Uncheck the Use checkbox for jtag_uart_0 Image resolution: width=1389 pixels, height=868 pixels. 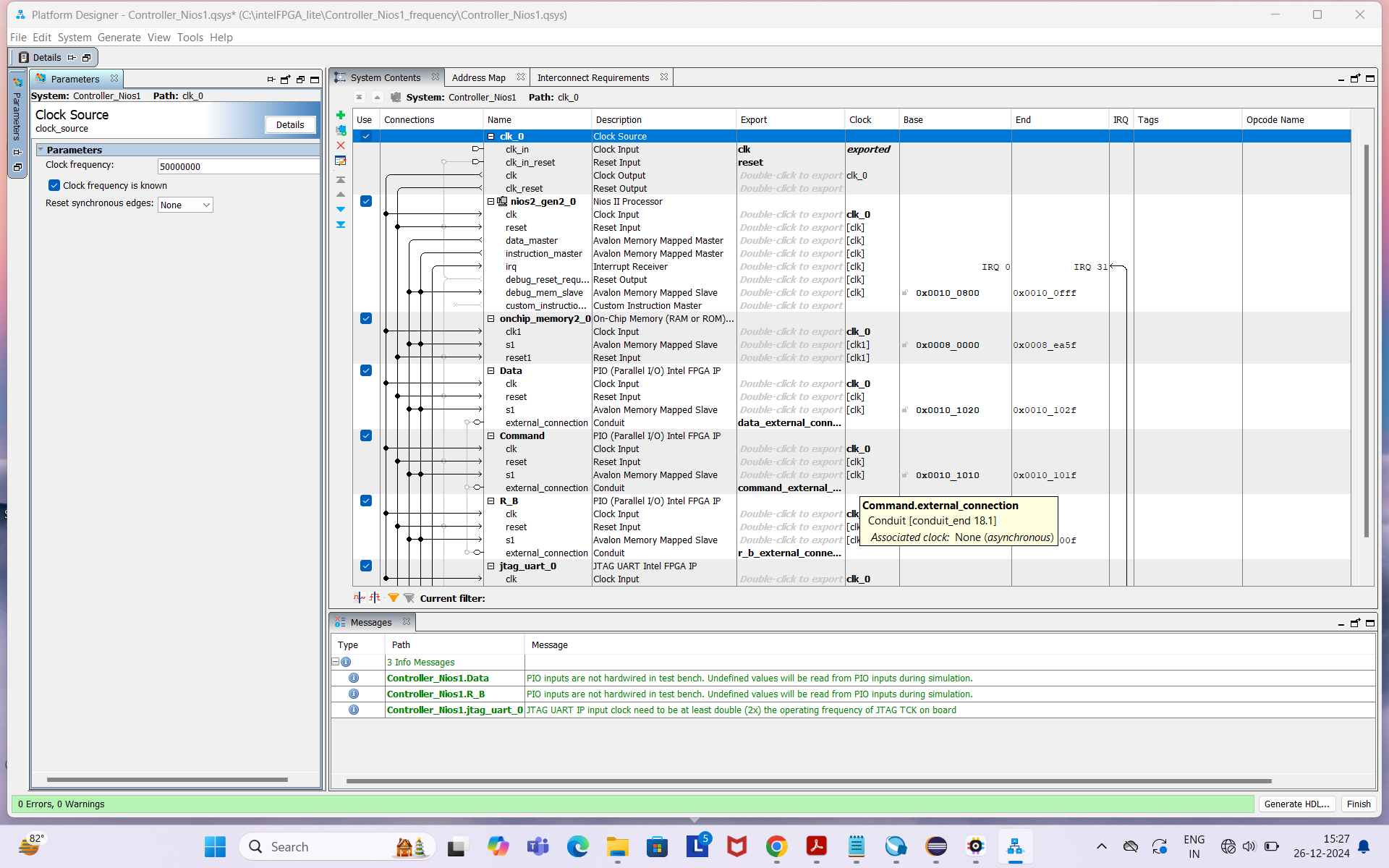pos(366,566)
